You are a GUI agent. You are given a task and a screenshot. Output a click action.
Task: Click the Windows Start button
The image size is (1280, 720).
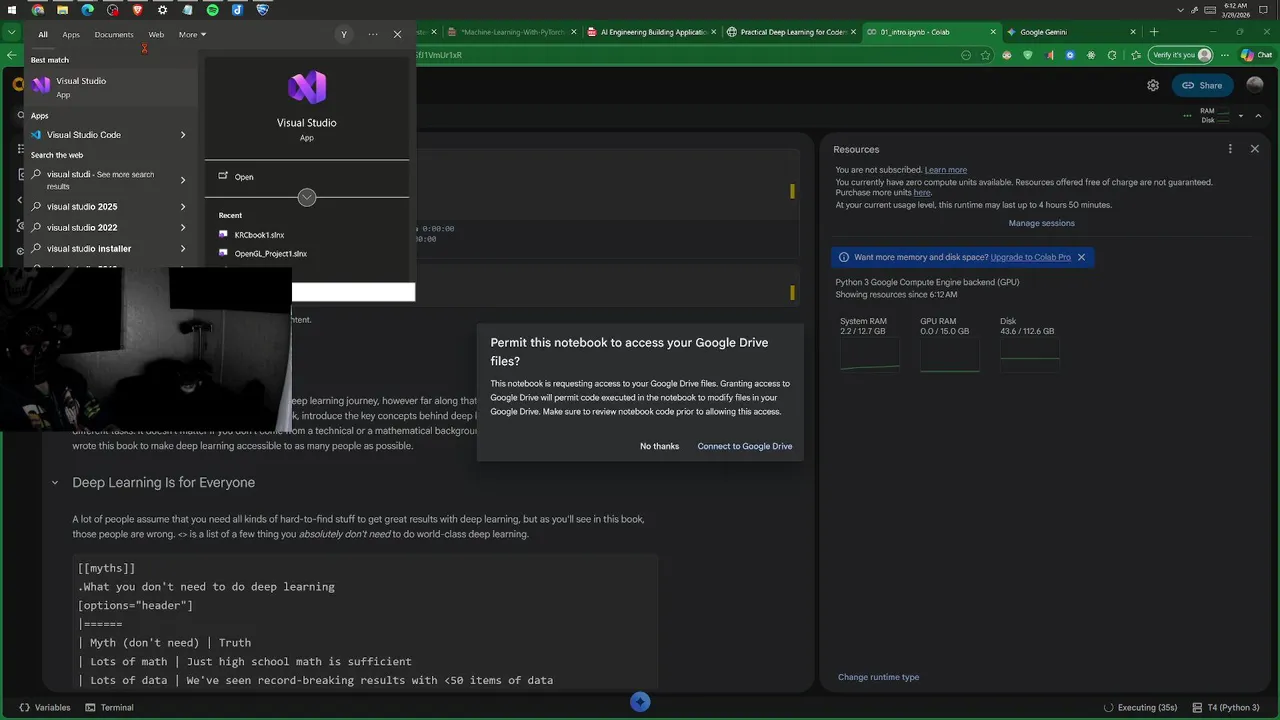click(10, 9)
